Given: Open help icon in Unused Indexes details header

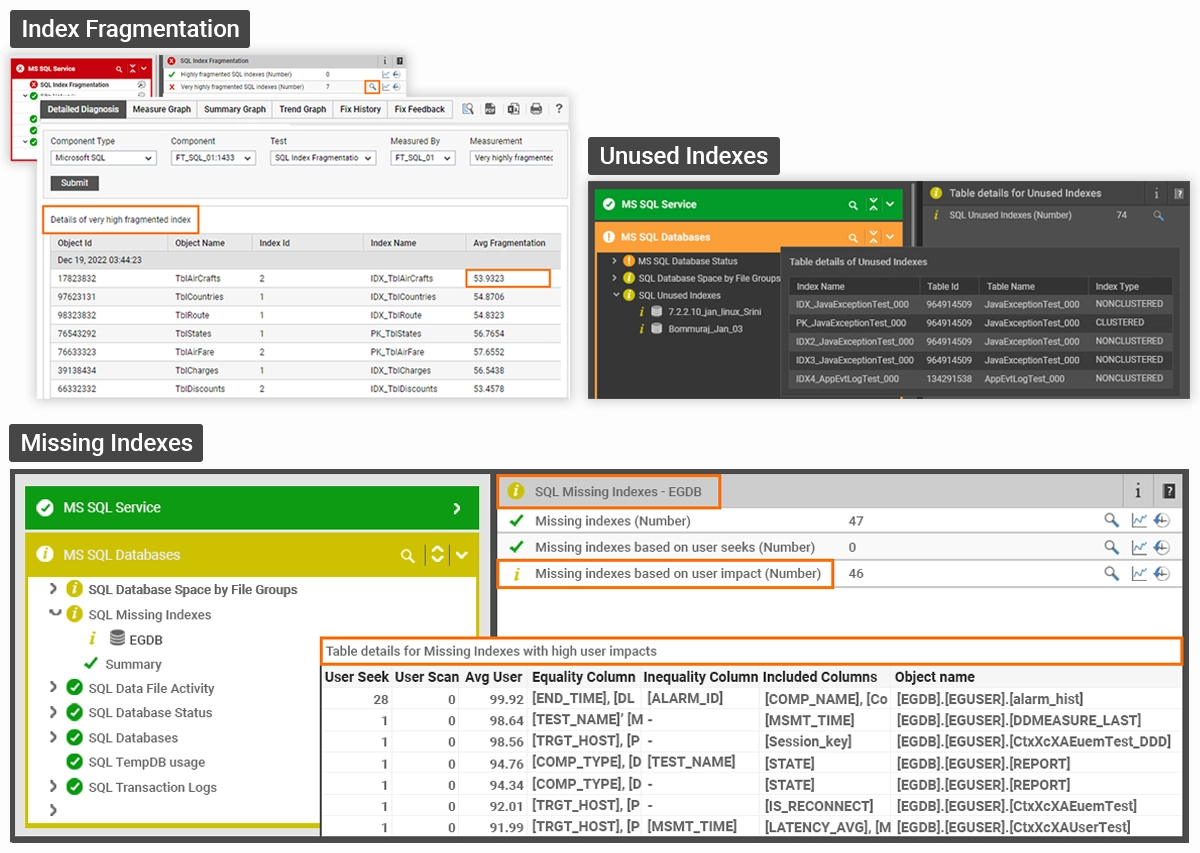Looking at the screenshot, I should pos(1180,194).
